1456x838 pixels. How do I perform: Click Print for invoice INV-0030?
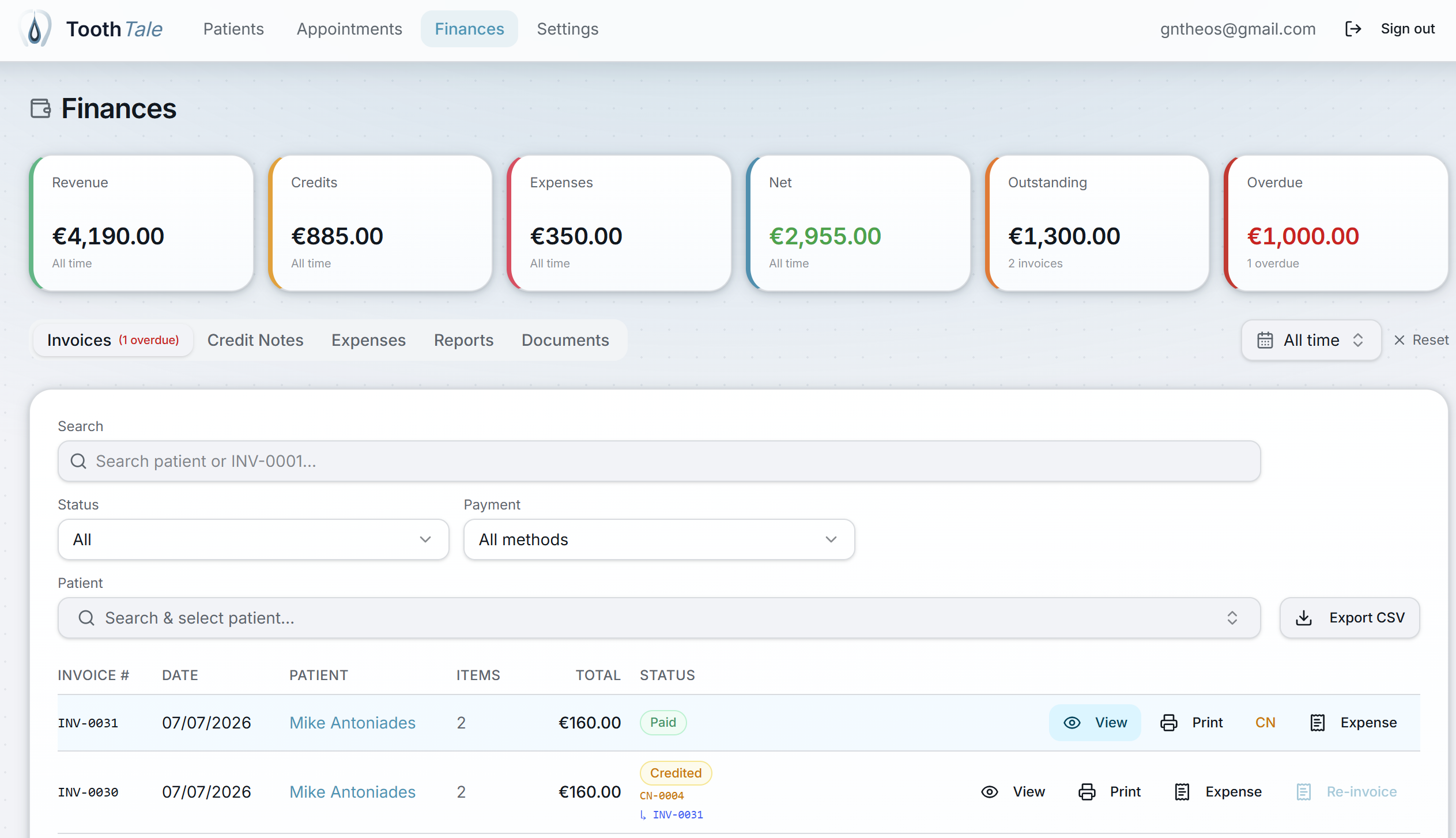[x=1110, y=792]
